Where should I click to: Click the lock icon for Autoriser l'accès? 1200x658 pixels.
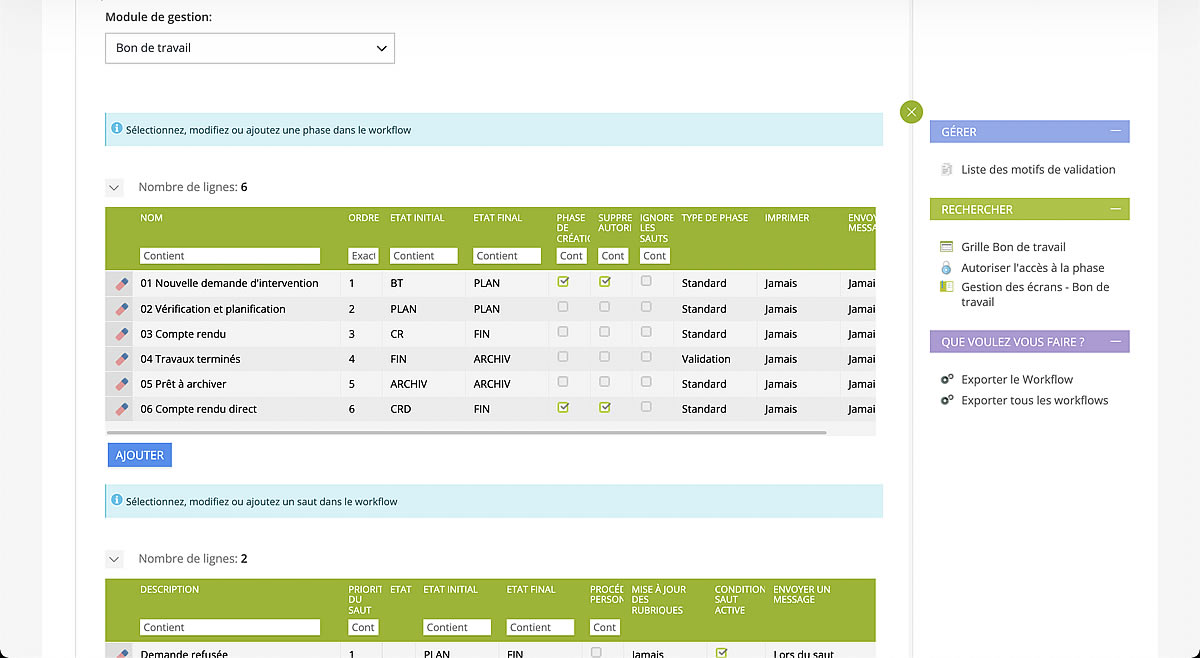click(947, 268)
